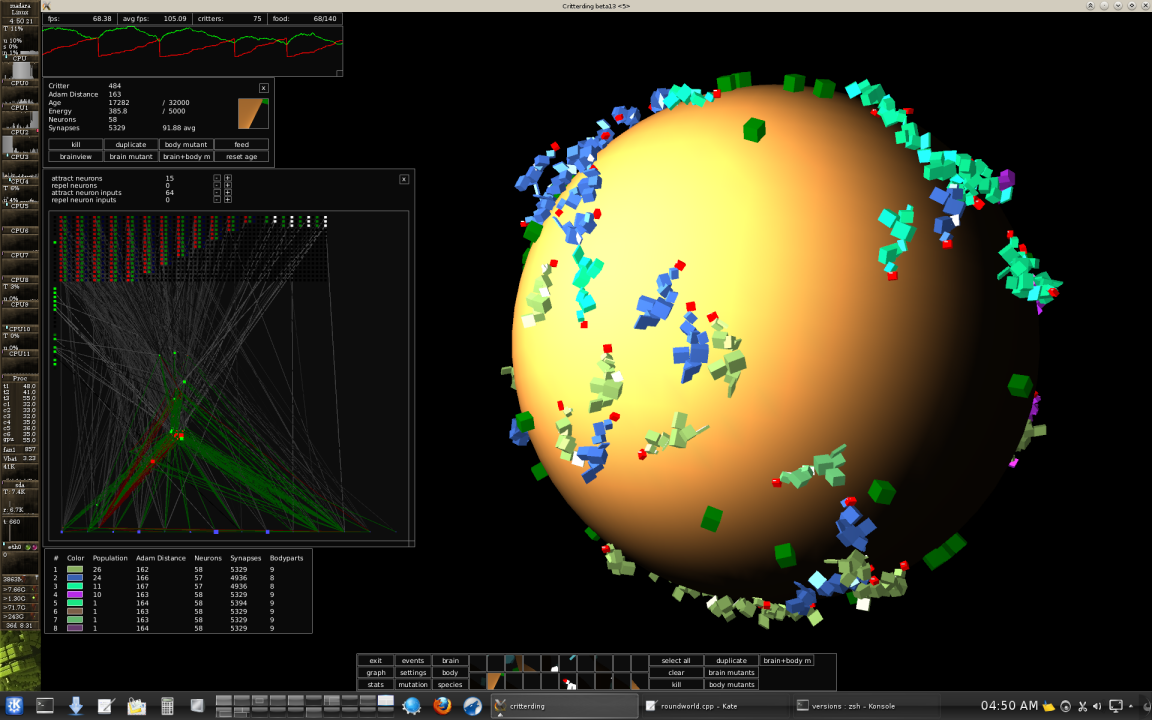This screenshot has height=720, width=1152.
Task: Click the Thunderbird icon in the taskbar
Action: click(472, 705)
